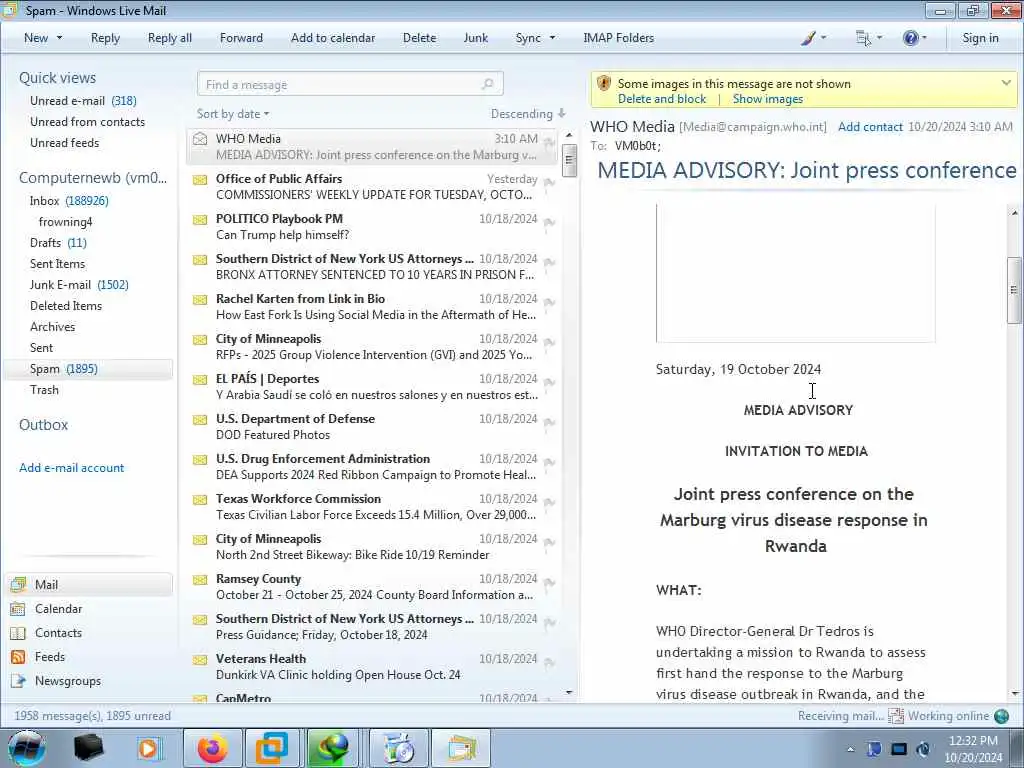Flag the first City of Minneapolis RFPs message

click(x=549, y=343)
